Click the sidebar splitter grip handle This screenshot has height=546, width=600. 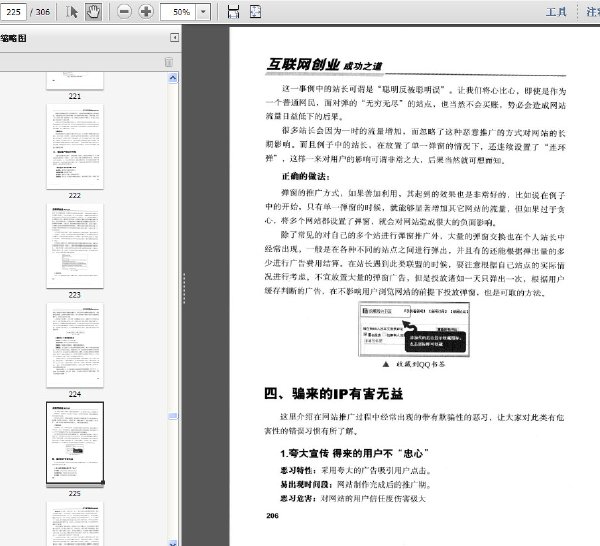(x=184, y=288)
